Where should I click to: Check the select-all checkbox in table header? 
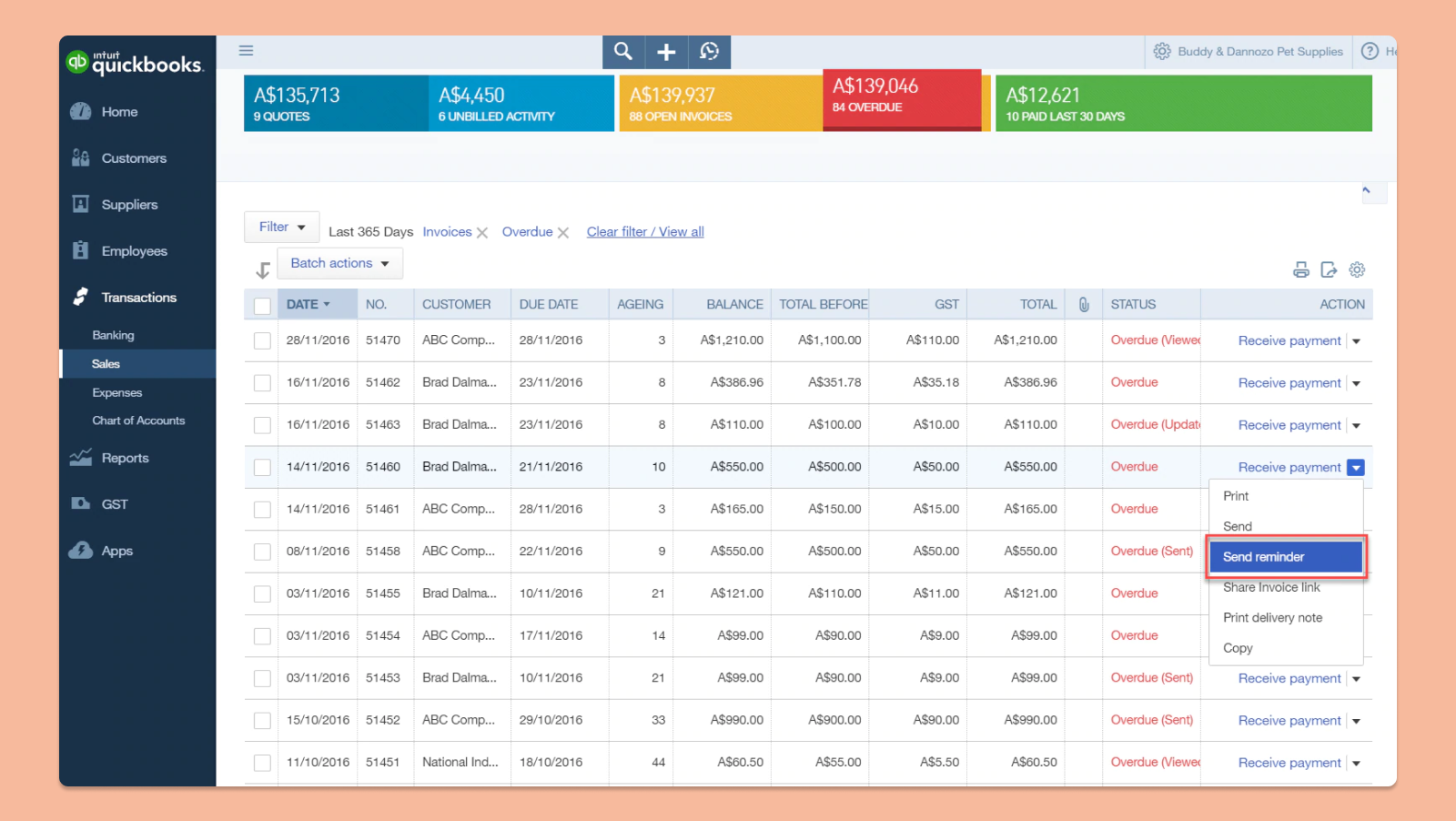point(262,307)
